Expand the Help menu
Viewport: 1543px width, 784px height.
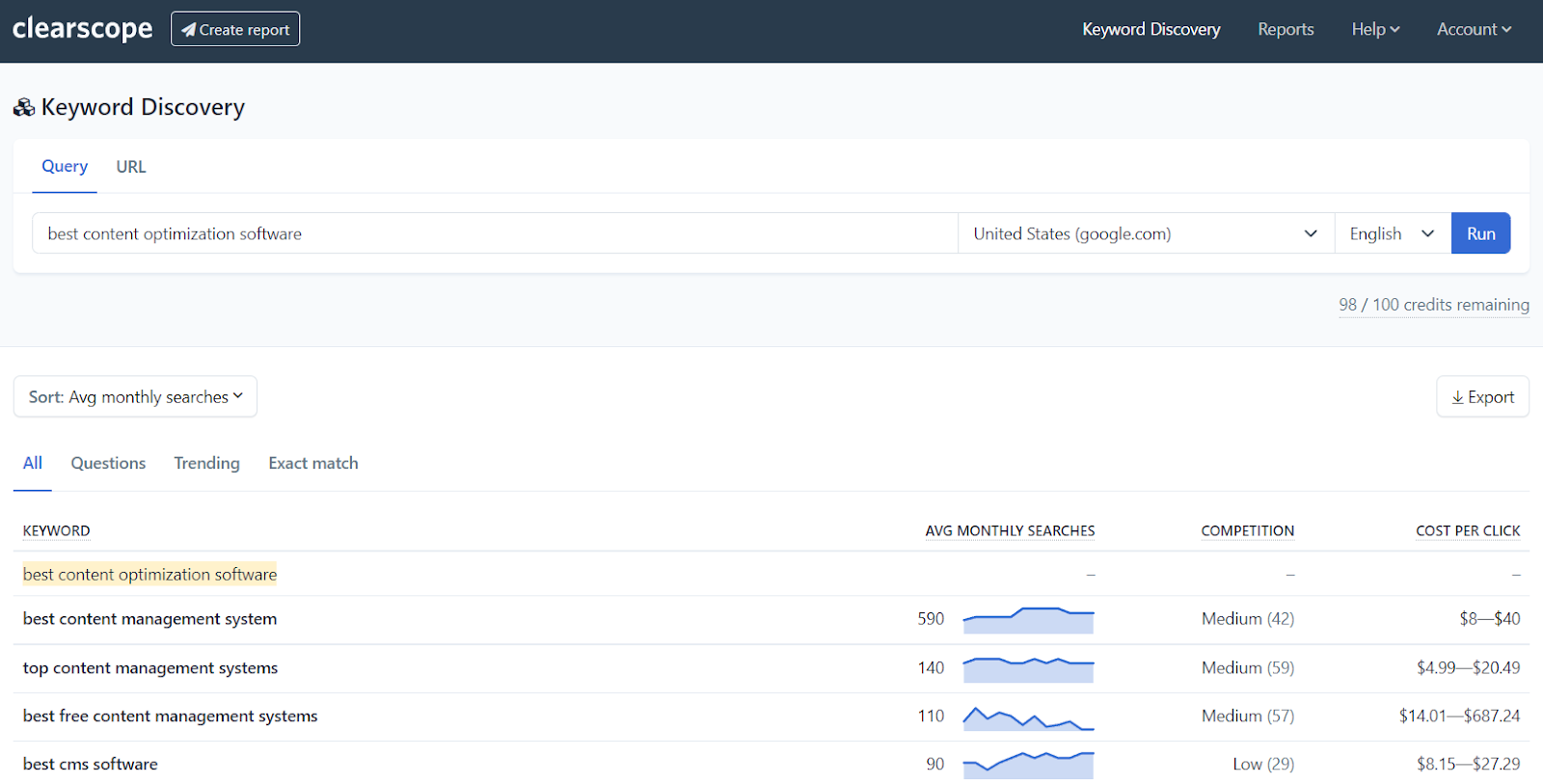click(x=1375, y=29)
